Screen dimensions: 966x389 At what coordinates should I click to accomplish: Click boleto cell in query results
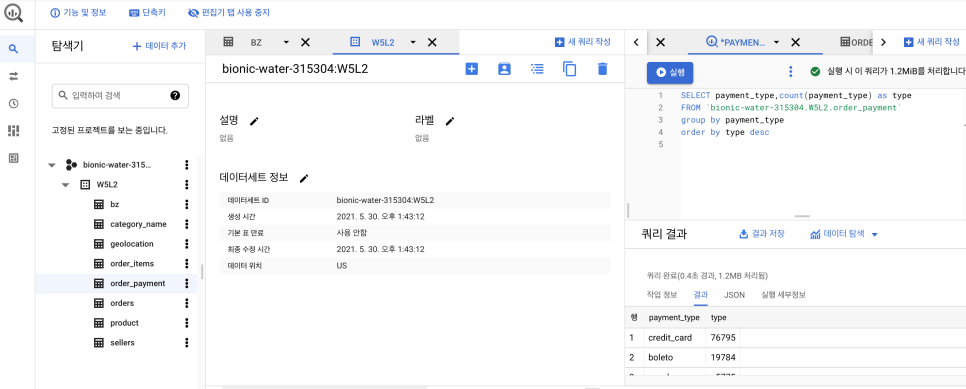[x=660, y=358]
